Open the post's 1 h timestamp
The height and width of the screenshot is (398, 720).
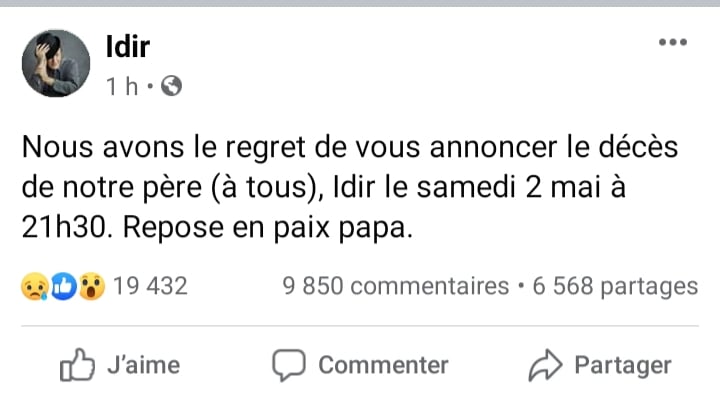coord(122,86)
